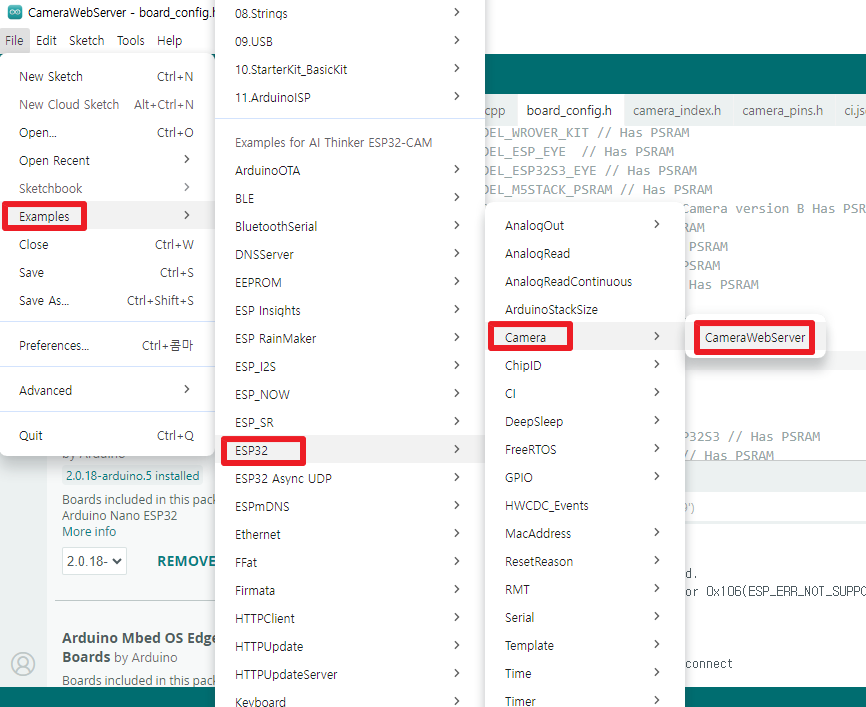
Task: Expand the Open Recent submenu
Action: 107,160
